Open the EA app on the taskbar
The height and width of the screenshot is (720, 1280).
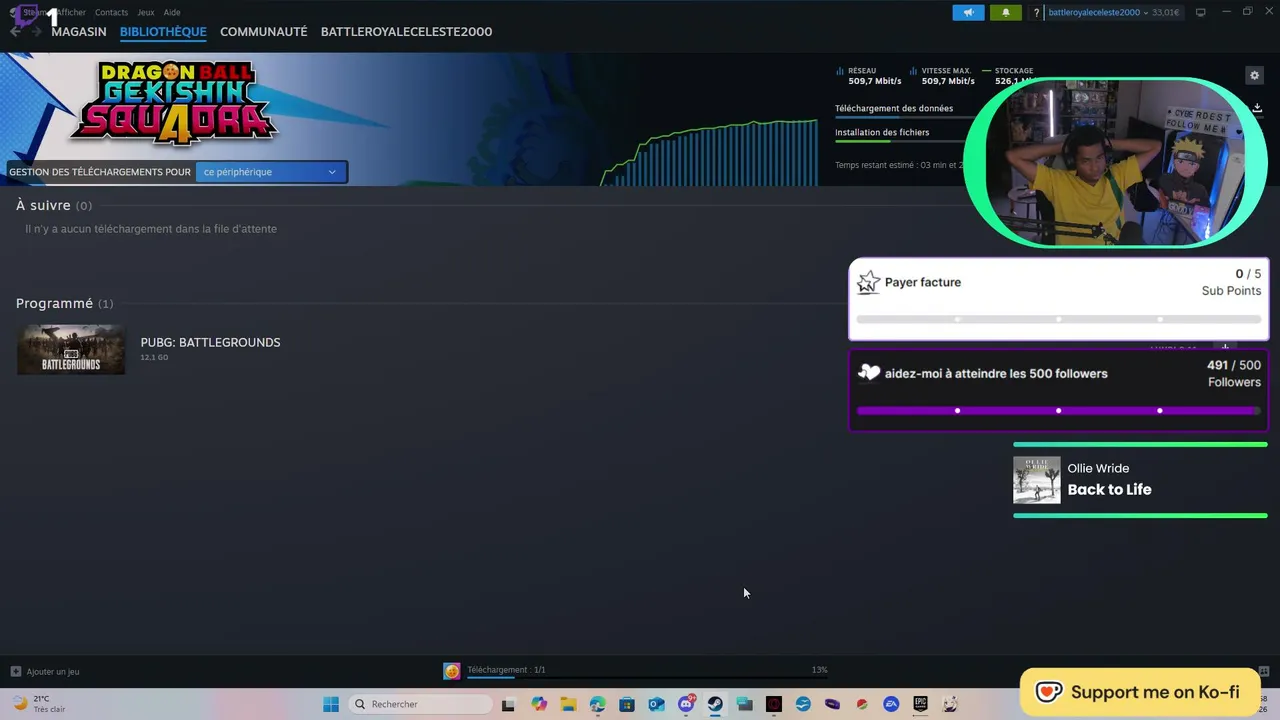click(891, 704)
